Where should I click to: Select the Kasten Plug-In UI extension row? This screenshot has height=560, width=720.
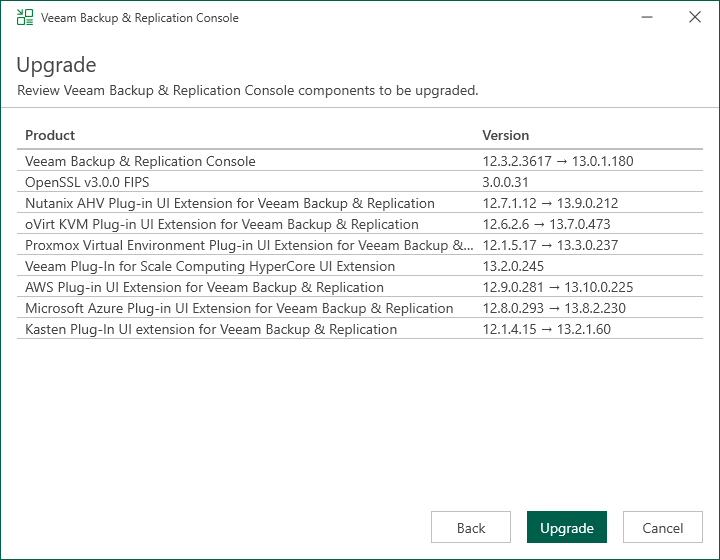click(360, 330)
